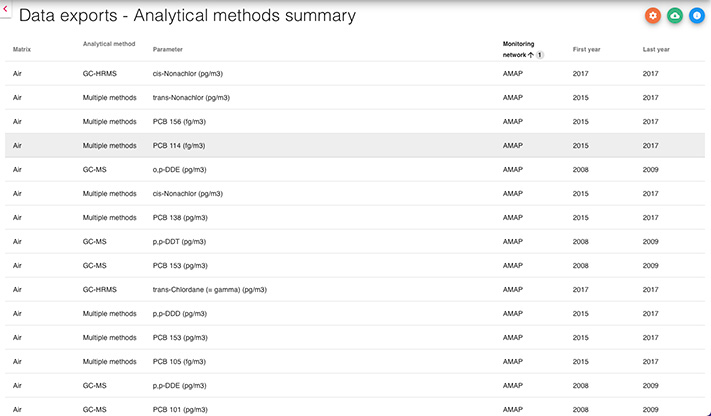Click the sort-order badge beside Monitoring network

[540, 55]
